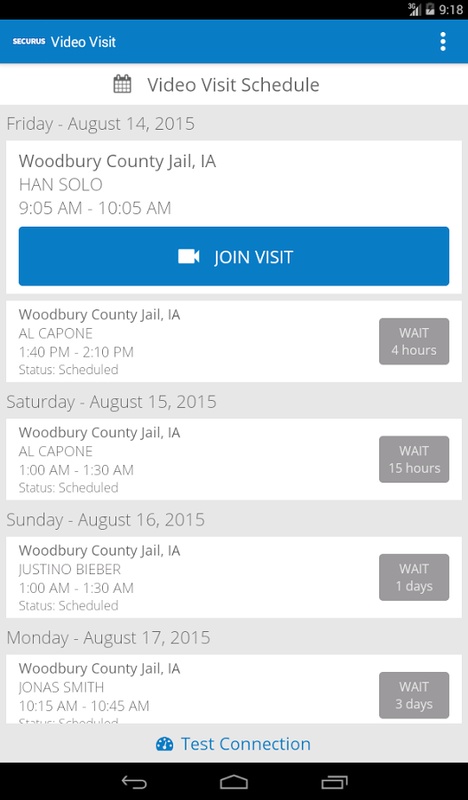Click the speedometer icon beside Test Connection
This screenshot has width=468, height=800.
164,744
